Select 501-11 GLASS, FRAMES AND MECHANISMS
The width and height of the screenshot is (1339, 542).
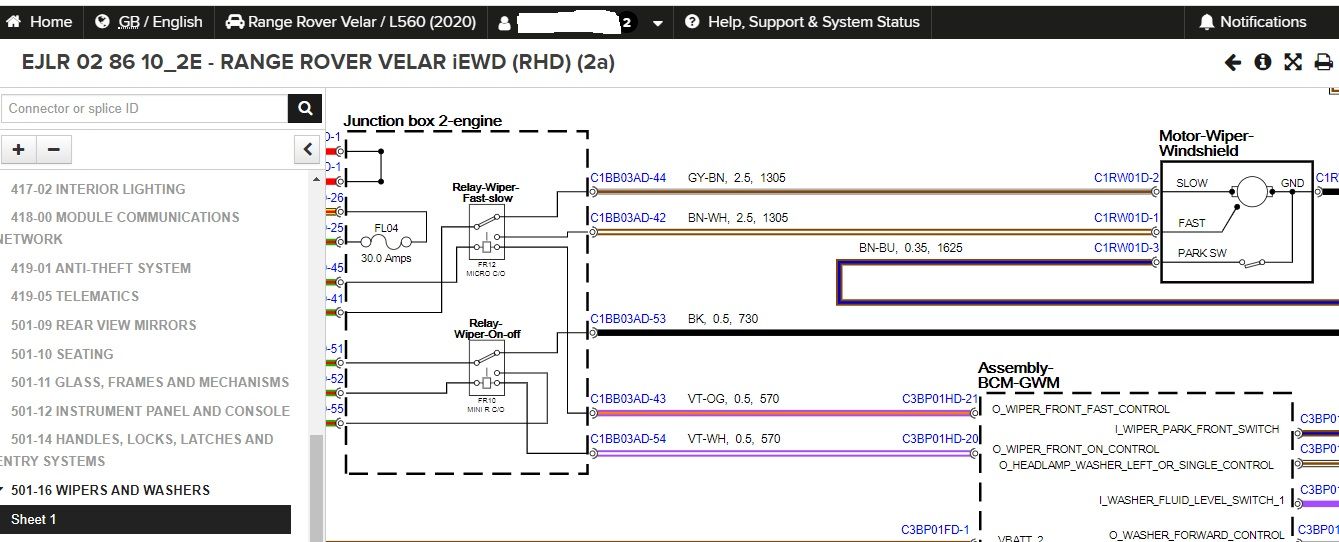click(150, 382)
